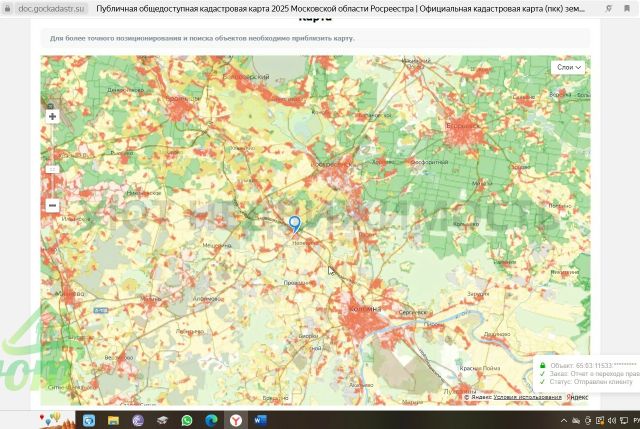Open the blue square app in taskbar
This screenshot has width=640, height=429.
click(x=89, y=420)
